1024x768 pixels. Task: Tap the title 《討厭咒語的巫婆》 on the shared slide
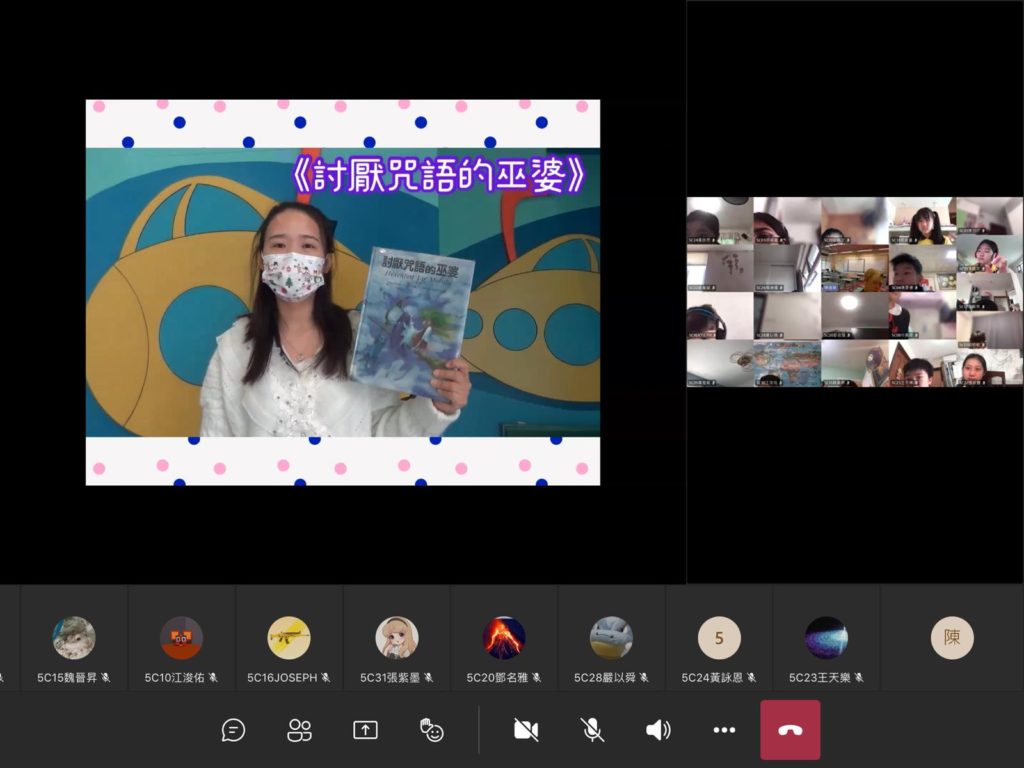(x=439, y=175)
